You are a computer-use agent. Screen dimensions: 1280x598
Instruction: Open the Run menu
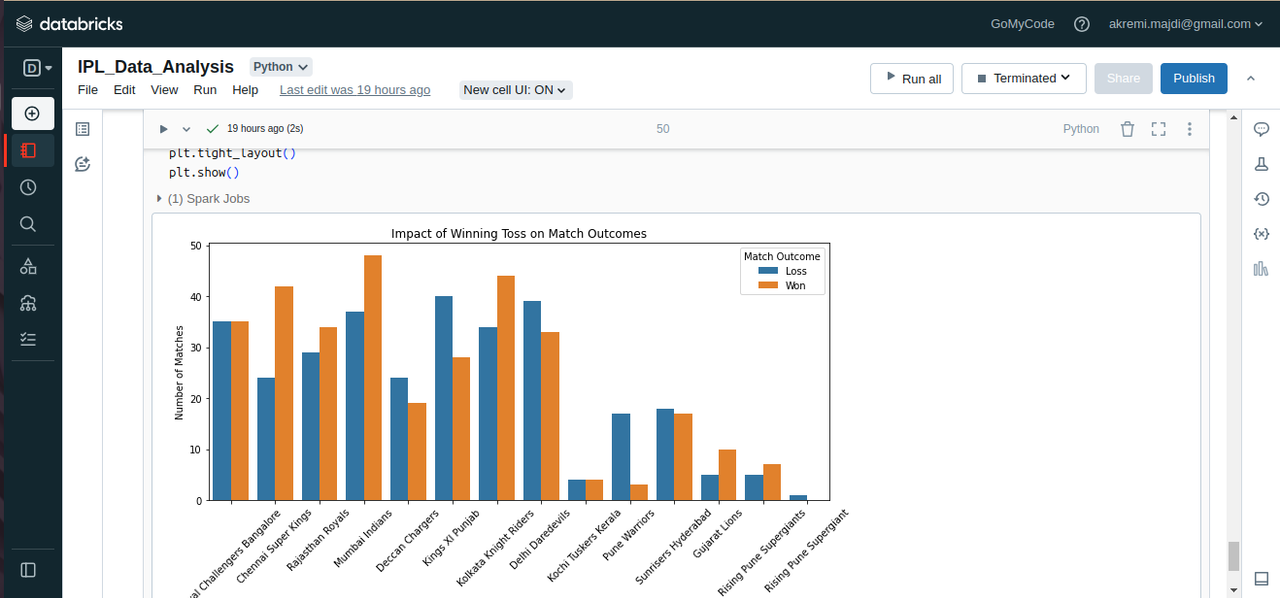click(x=205, y=90)
